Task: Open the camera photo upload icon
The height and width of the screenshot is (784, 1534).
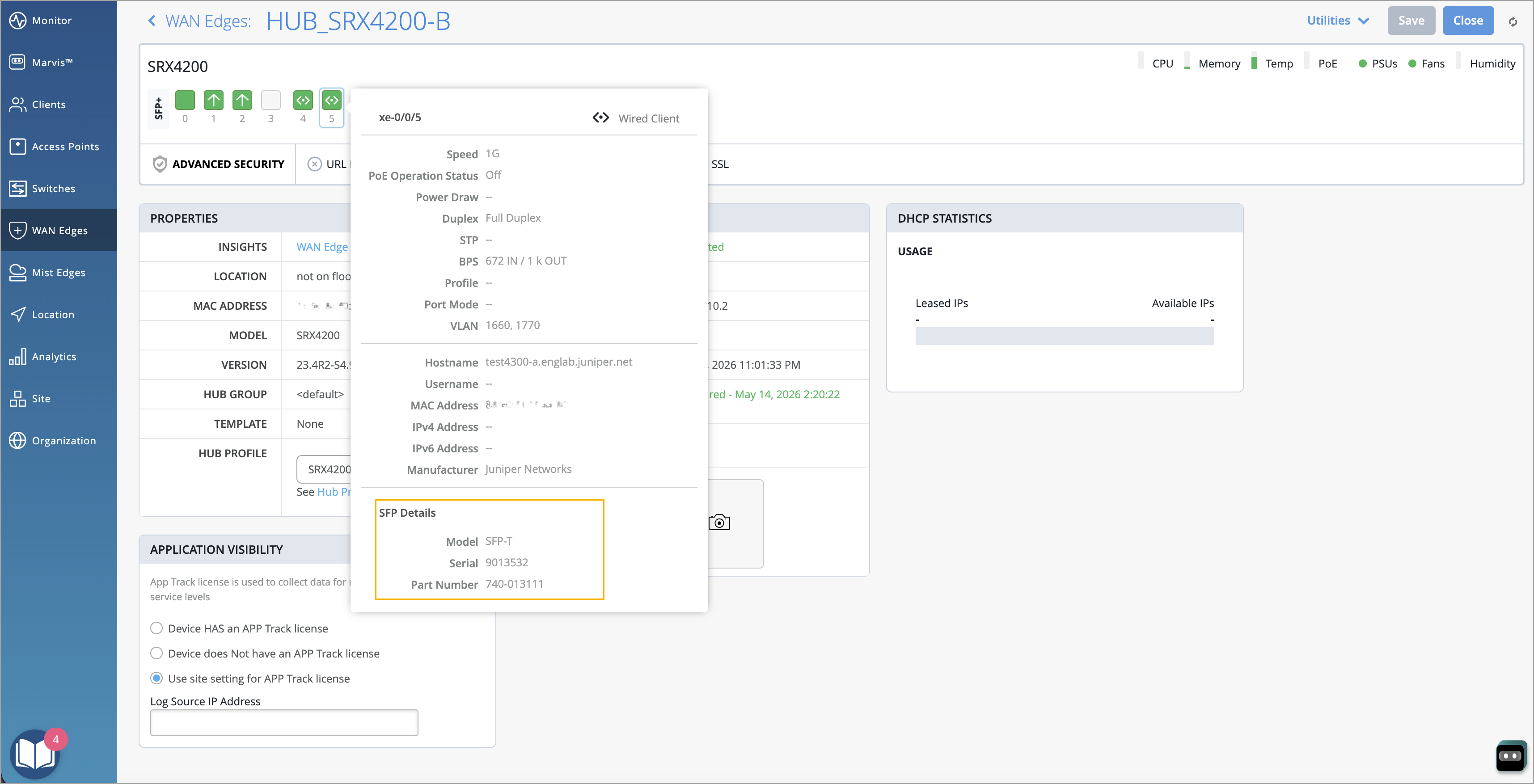Action: click(x=719, y=522)
